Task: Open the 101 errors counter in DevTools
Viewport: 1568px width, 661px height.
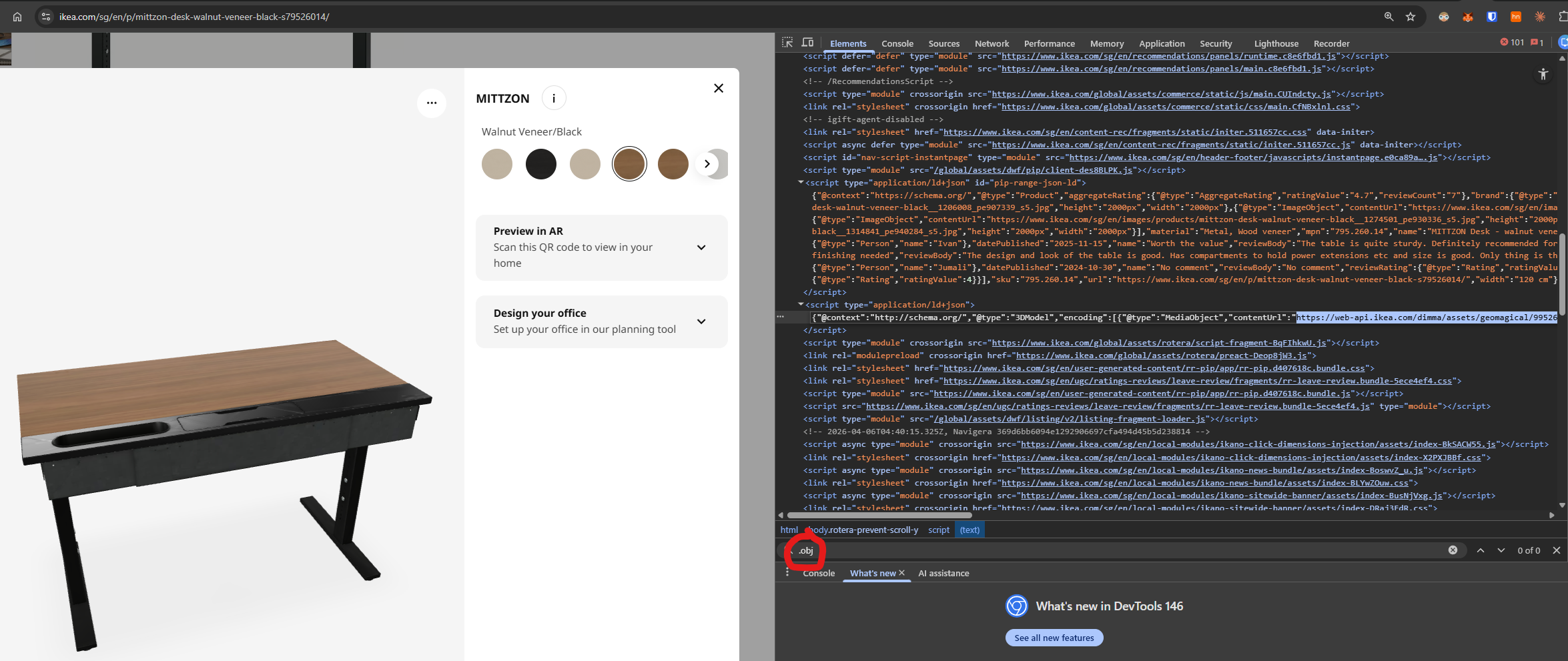Action: pyautogui.click(x=1512, y=43)
